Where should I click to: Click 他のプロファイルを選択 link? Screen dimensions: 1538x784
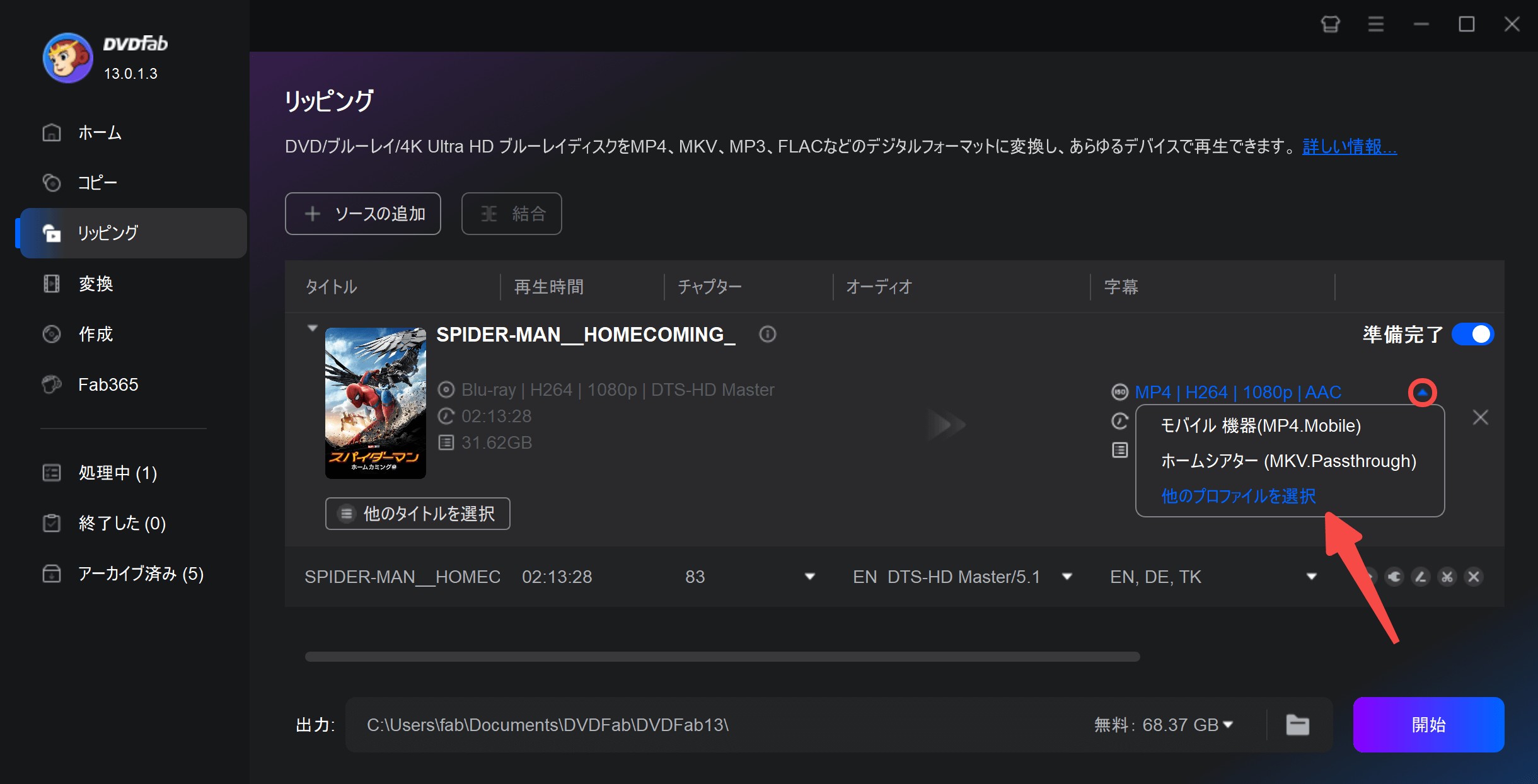click(x=1238, y=496)
